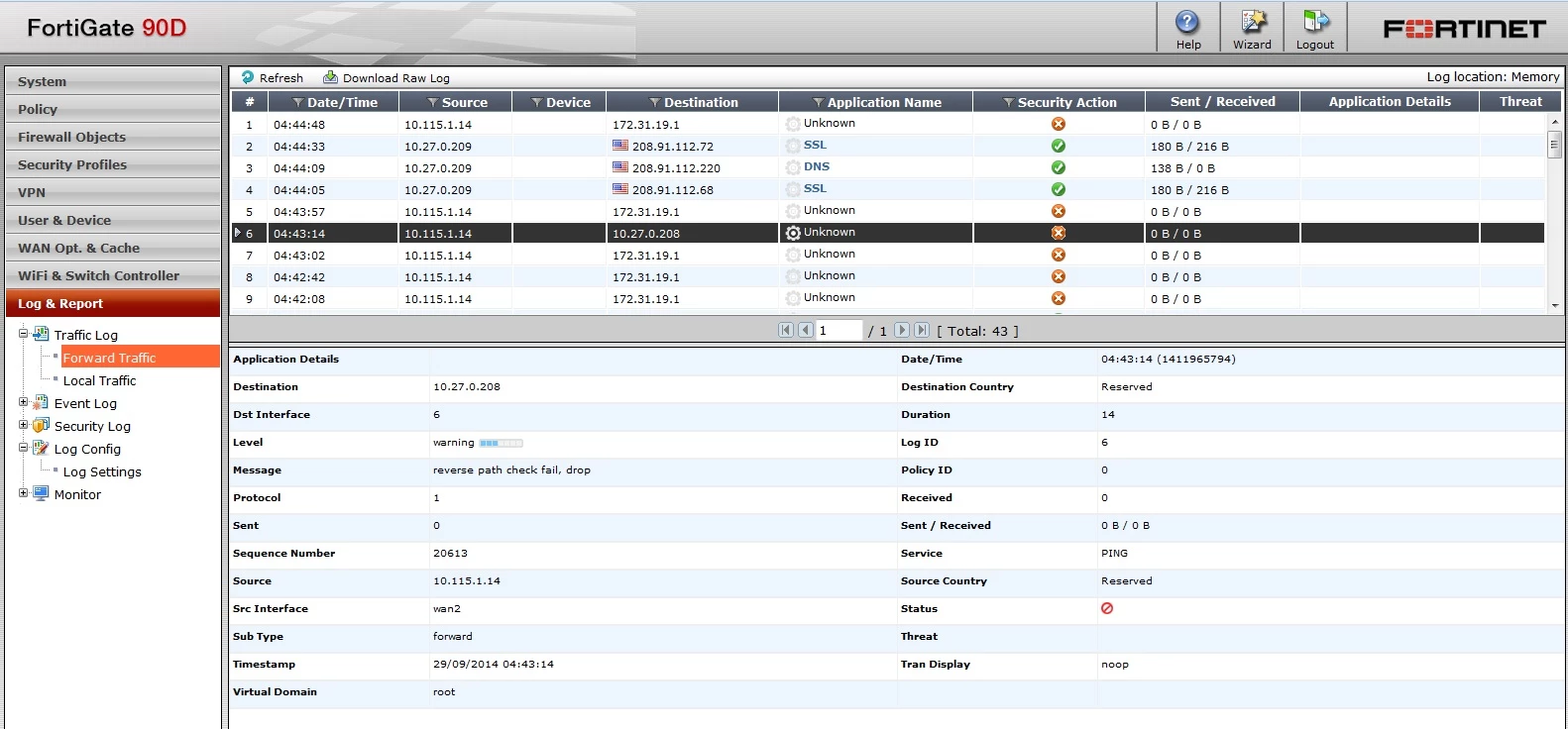Viewport: 1568px width, 729px height.
Task: Go to first log page
Action: coord(786,330)
